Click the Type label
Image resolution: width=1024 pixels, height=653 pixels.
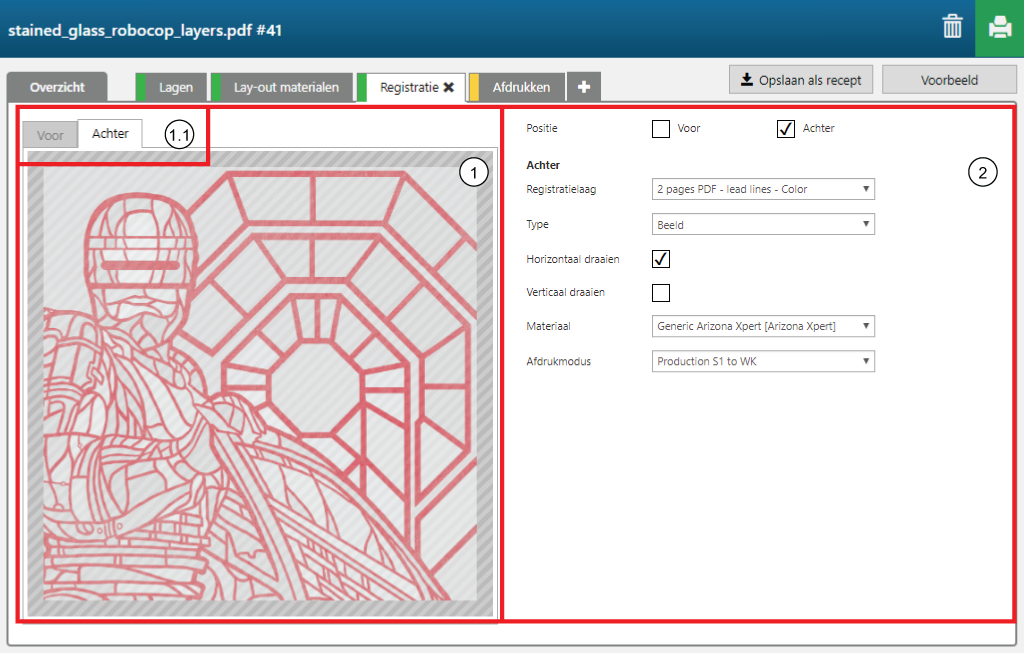(537, 225)
